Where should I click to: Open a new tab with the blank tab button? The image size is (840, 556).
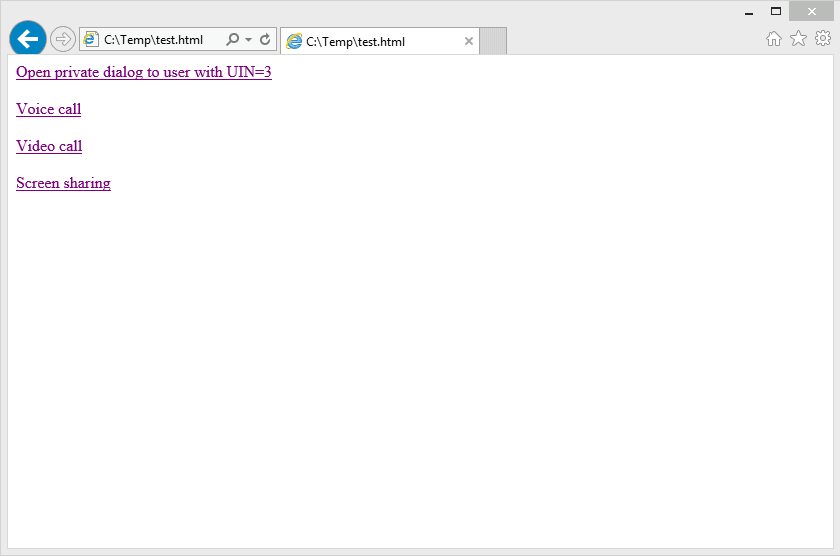[x=494, y=42]
